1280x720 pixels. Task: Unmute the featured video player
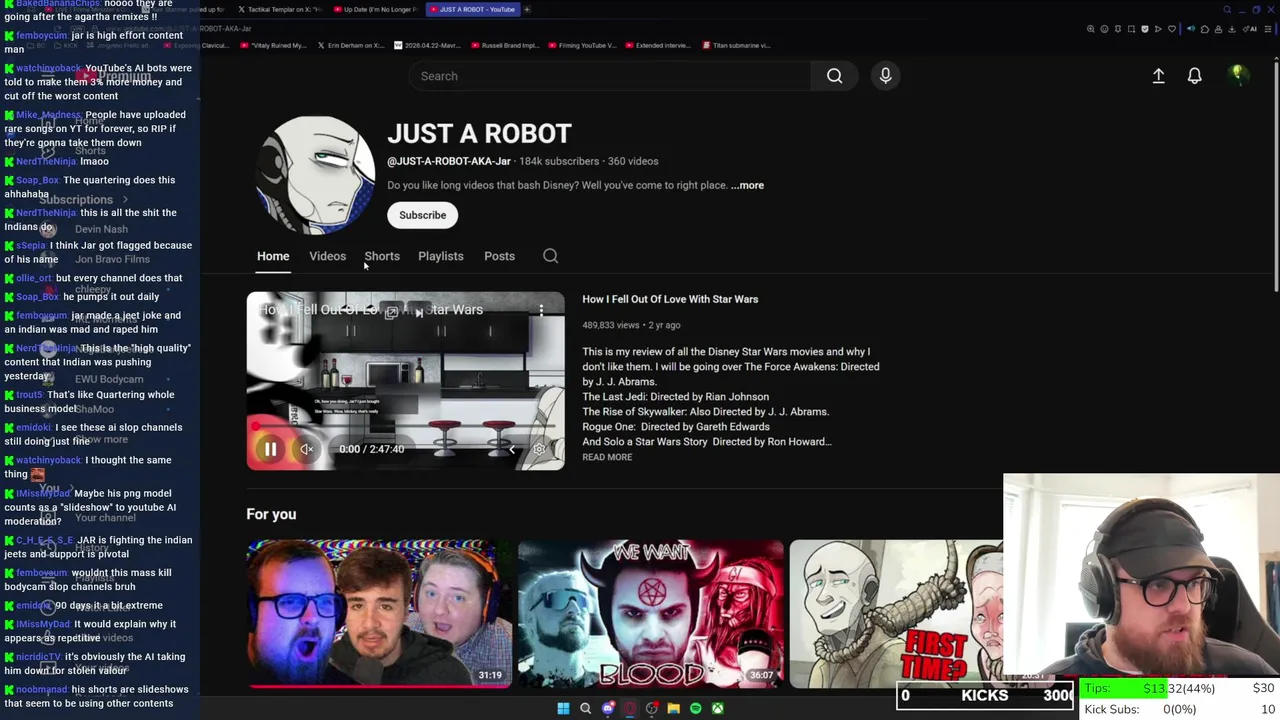pyautogui.click(x=307, y=449)
